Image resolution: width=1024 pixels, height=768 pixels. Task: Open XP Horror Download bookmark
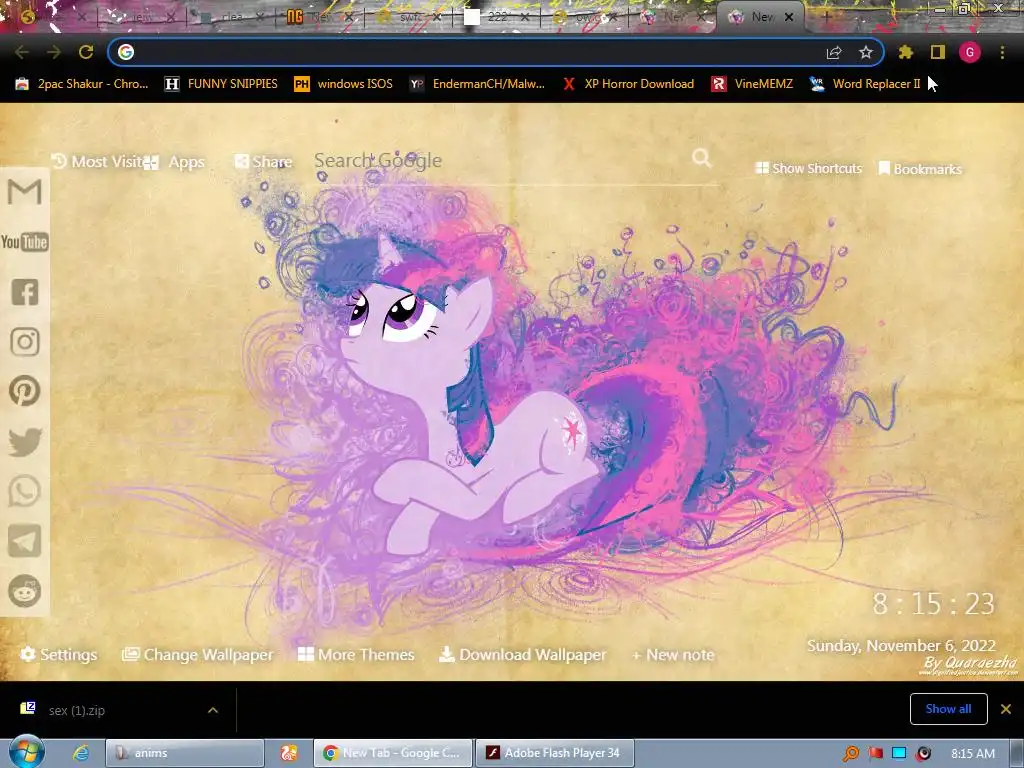pyautogui.click(x=628, y=84)
